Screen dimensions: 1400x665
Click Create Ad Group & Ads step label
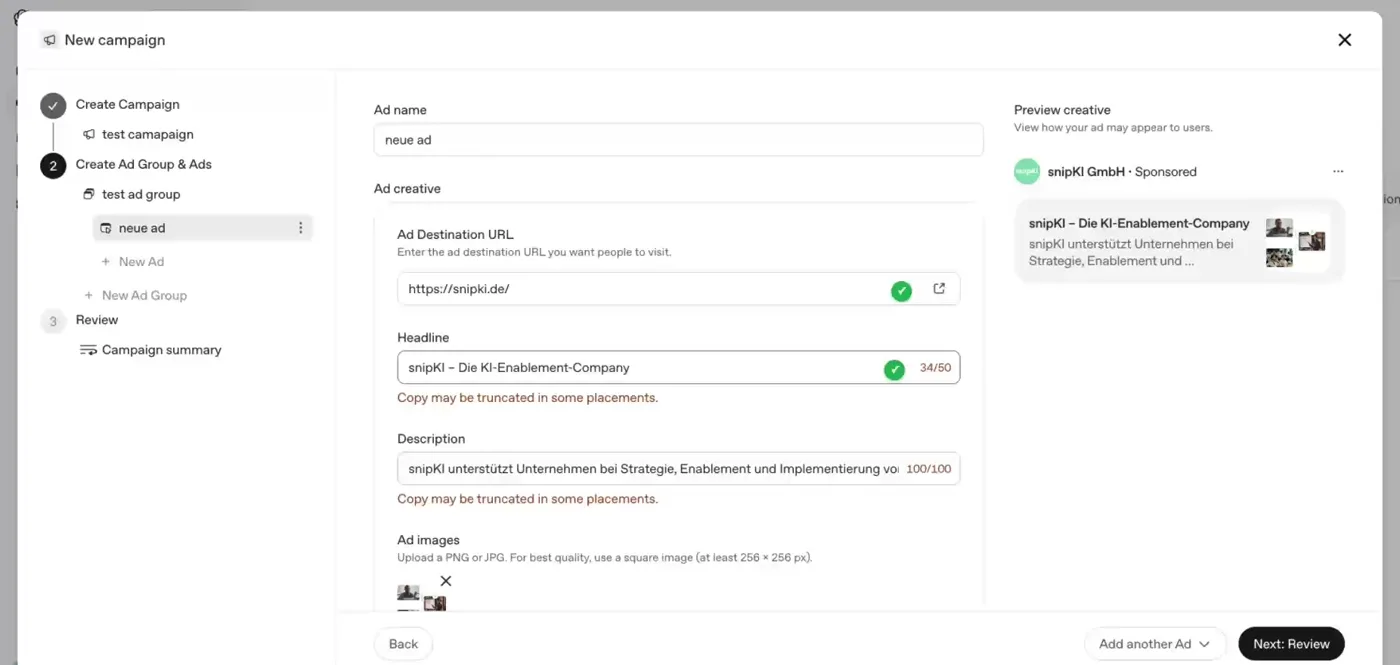pos(144,164)
